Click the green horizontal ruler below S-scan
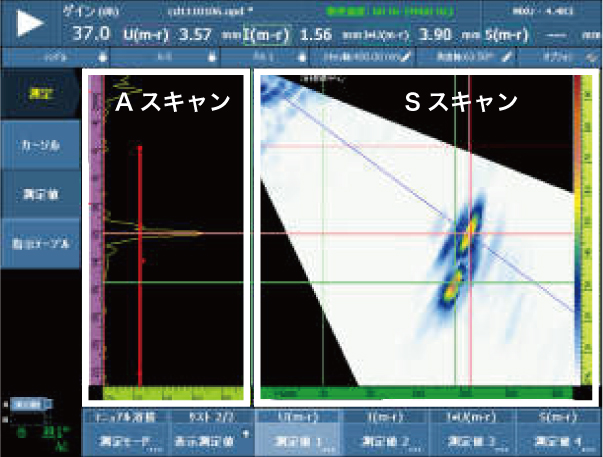 [x=420, y=393]
